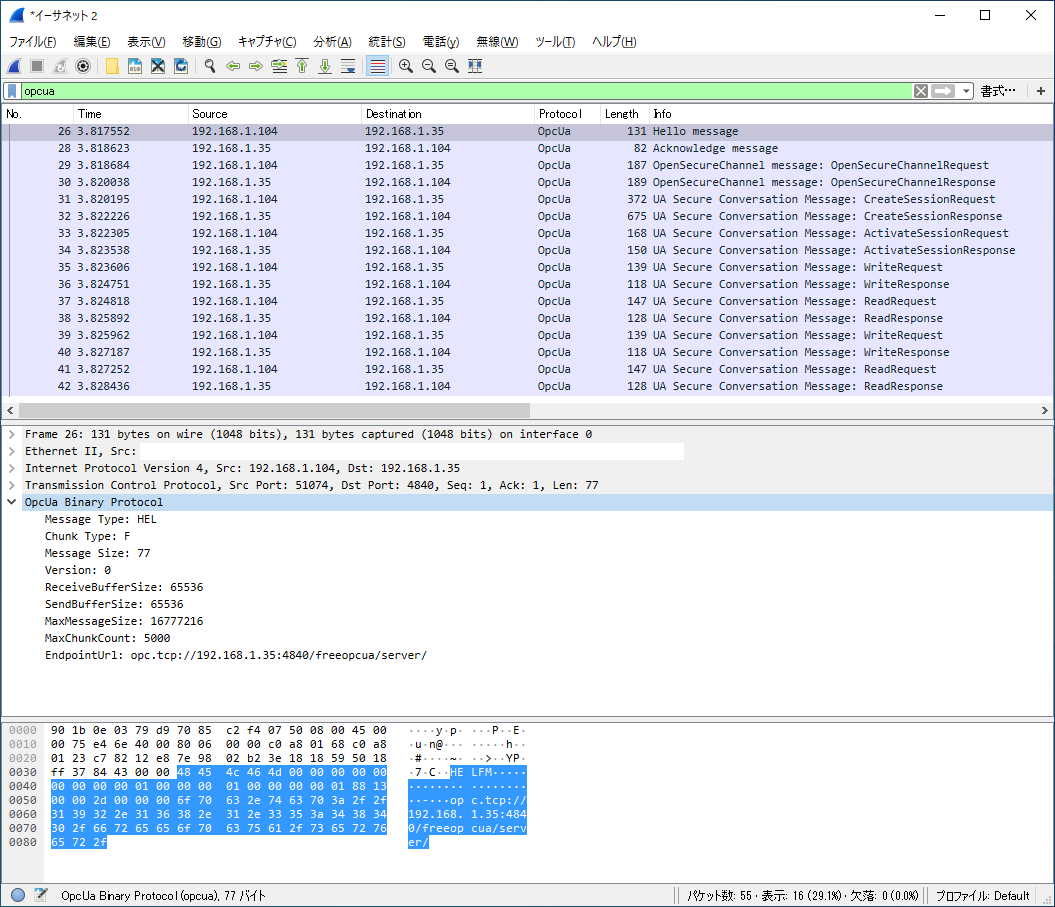Collapse the OpcUa Binary Protocol node
This screenshot has height=907, width=1055.
point(11,502)
